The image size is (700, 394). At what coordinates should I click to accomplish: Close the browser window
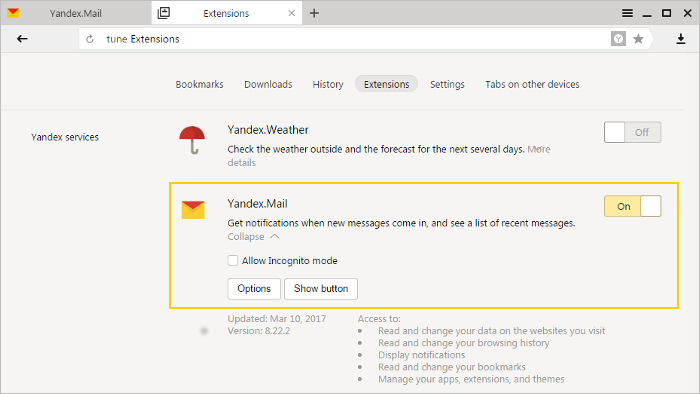click(688, 13)
